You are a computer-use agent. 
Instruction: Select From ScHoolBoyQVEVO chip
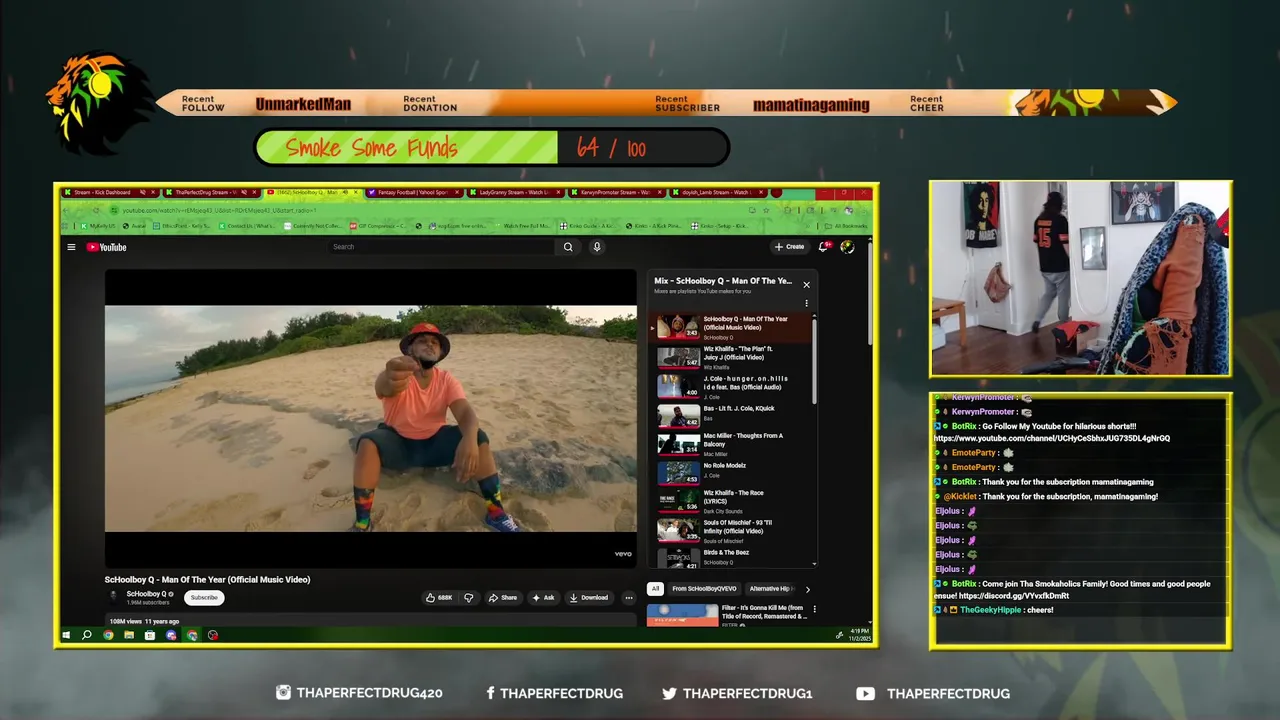click(704, 589)
